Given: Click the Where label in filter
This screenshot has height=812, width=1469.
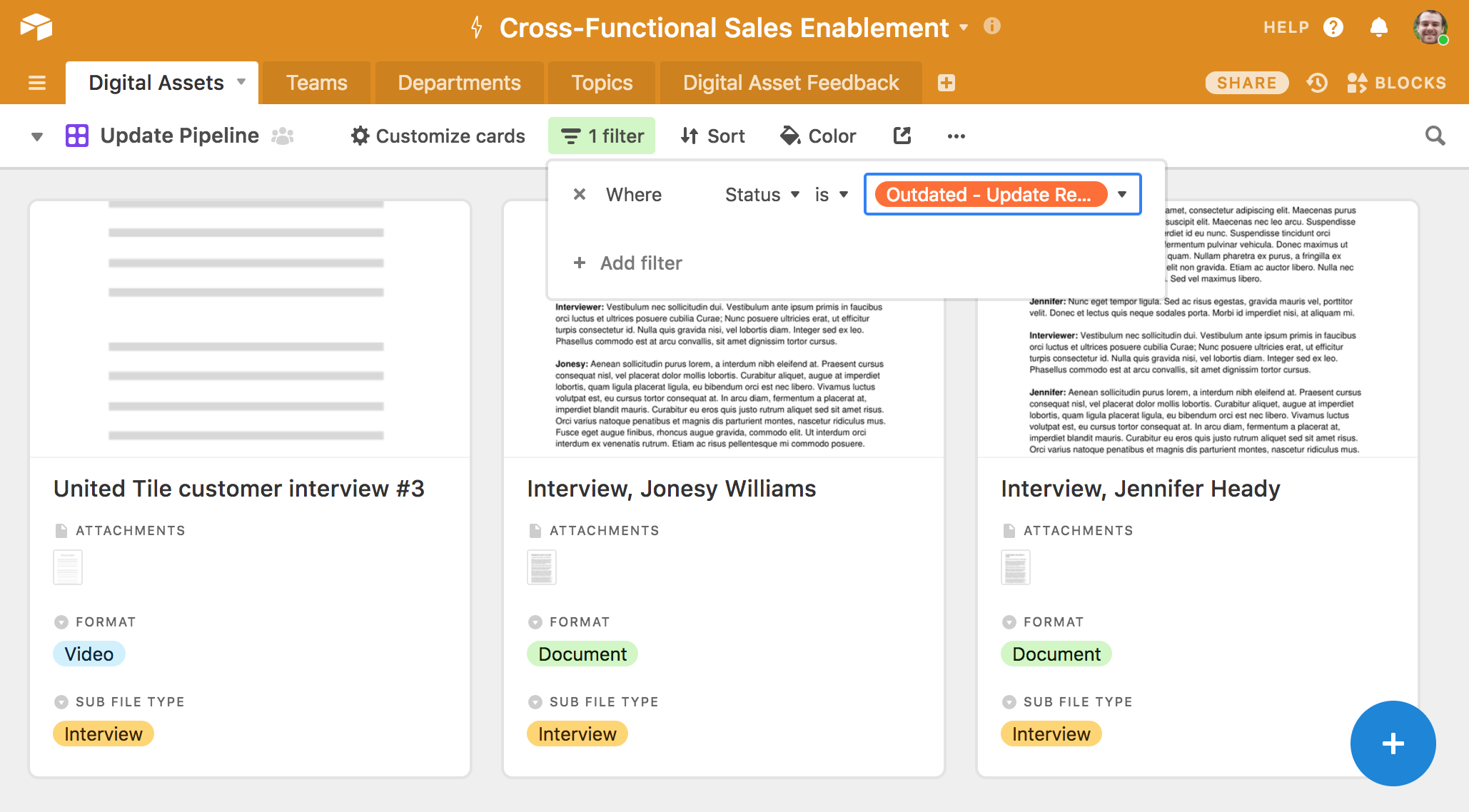Looking at the screenshot, I should tap(634, 194).
